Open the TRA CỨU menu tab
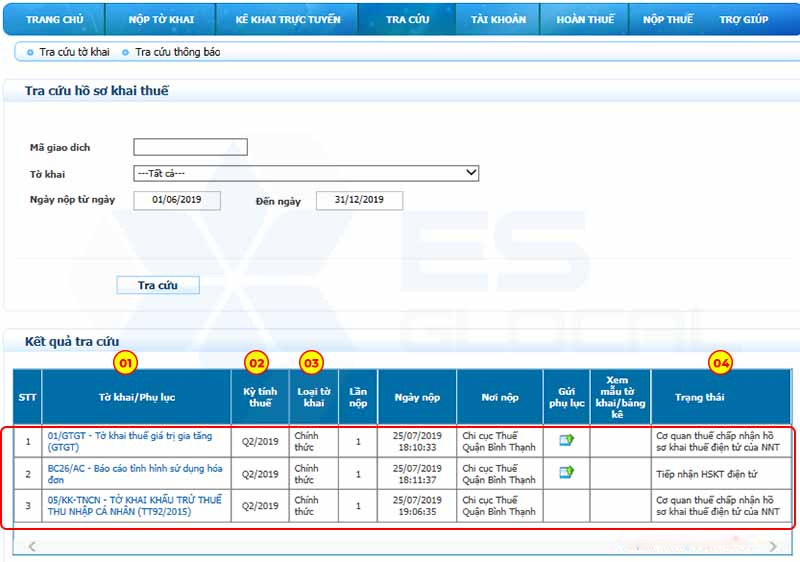Screen dimensions: 800x562 click(406, 19)
